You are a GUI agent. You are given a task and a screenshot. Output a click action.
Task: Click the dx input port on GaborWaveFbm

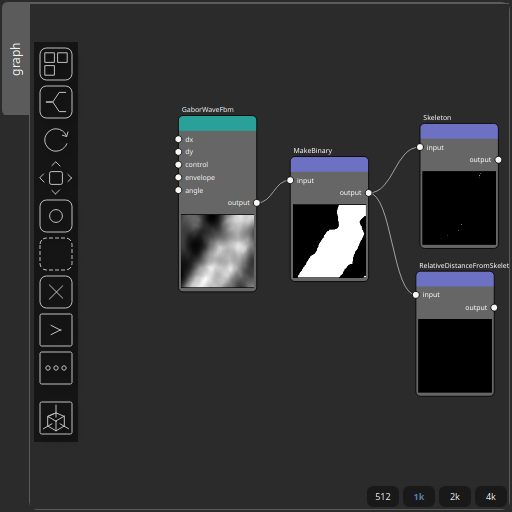[178, 139]
